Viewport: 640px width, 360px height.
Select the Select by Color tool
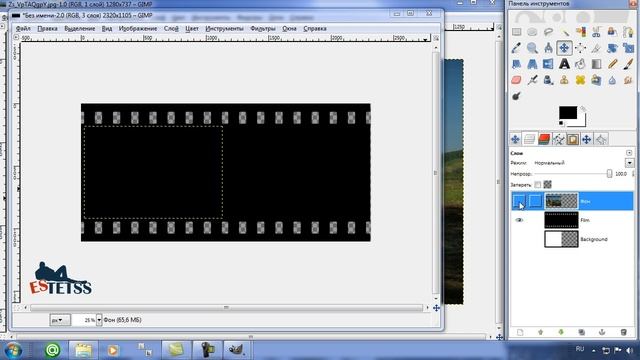[x=580, y=31]
